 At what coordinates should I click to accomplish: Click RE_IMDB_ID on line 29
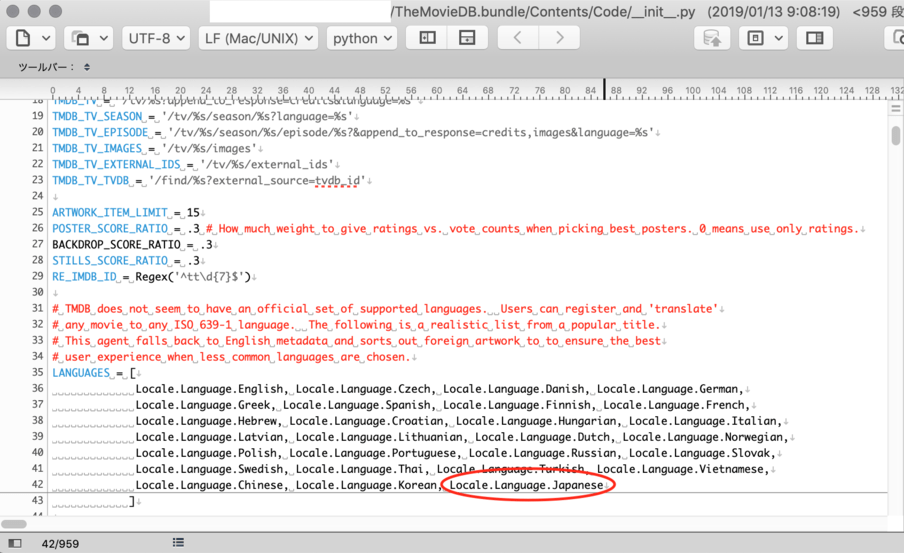point(84,277)
